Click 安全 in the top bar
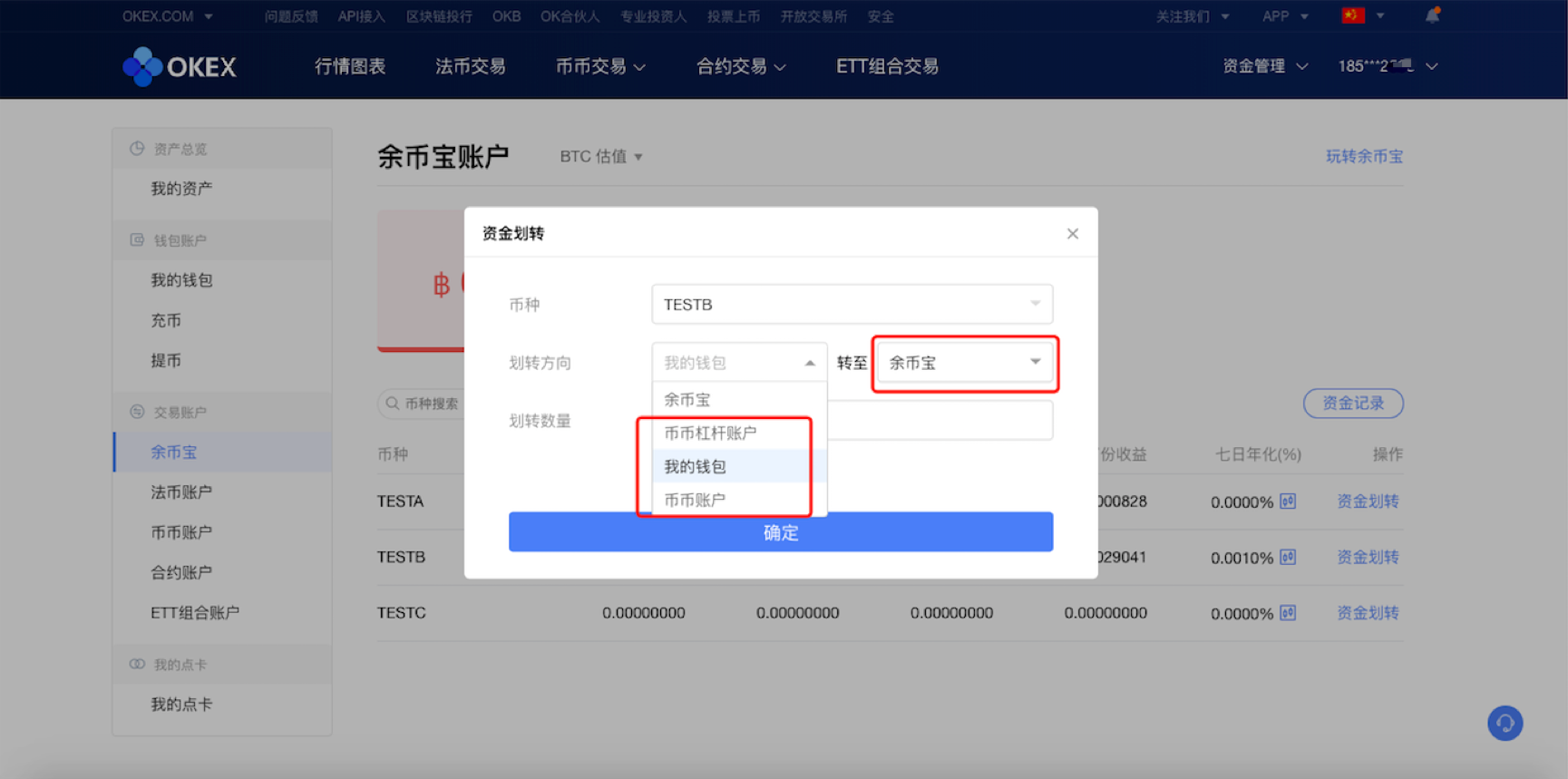 [x=881, y=16]
